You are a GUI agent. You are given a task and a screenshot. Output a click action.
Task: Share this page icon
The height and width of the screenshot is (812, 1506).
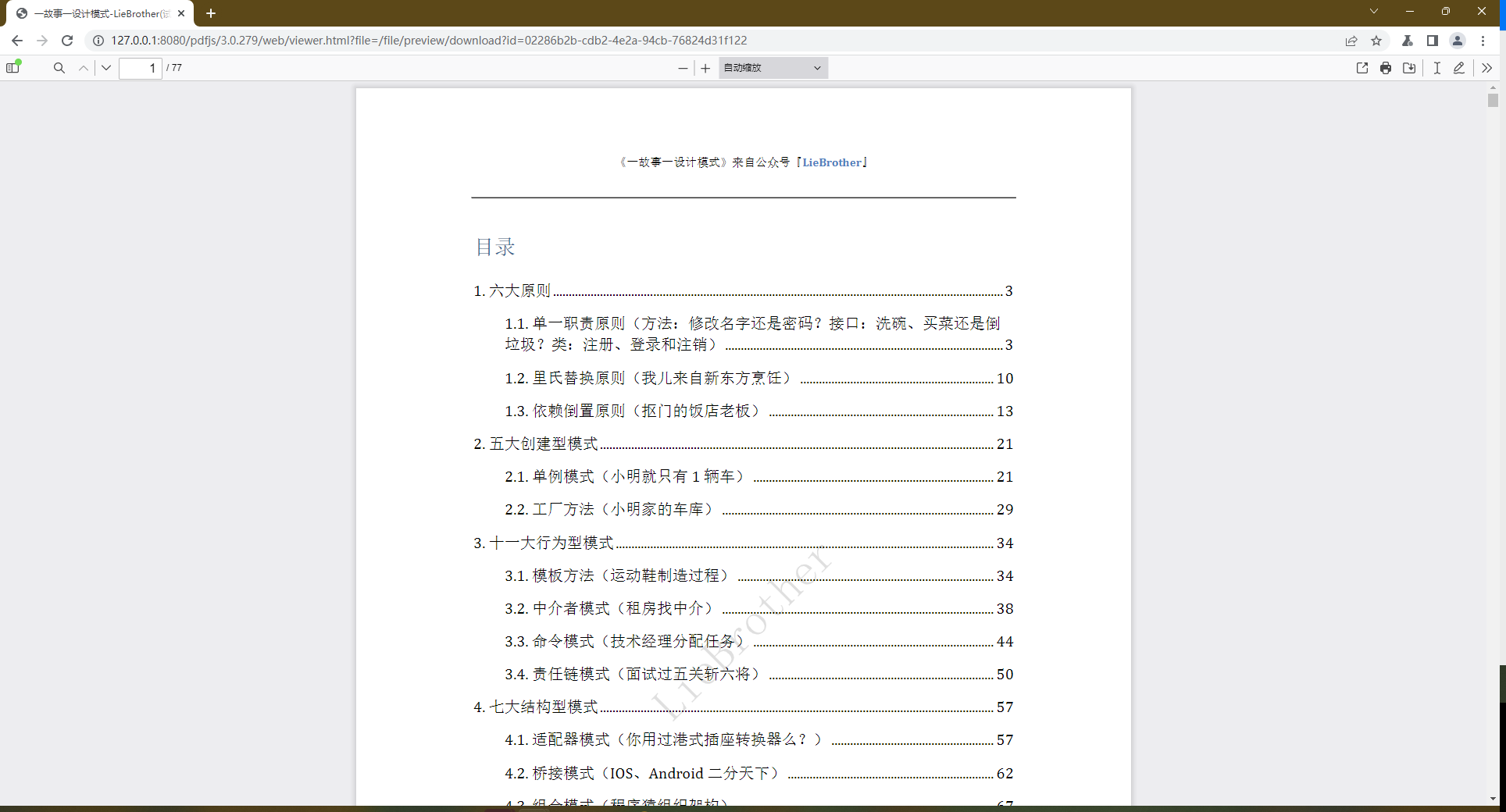click(x=1351, y=41)
